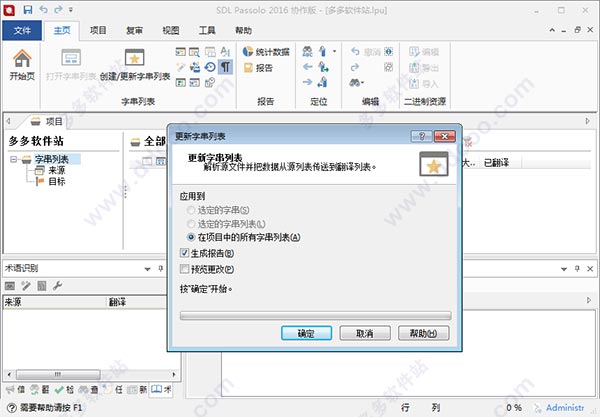Select the 术 book tab at bottom
Viewport: 600px width, 417px height.
(x=161, y=389)
